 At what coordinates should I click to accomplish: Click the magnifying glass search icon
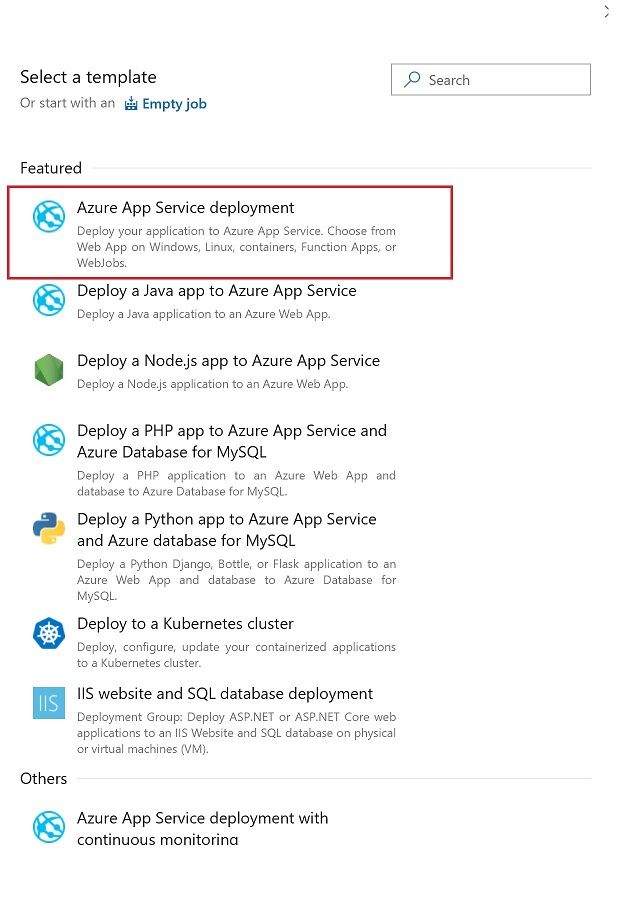click(412, 80)
